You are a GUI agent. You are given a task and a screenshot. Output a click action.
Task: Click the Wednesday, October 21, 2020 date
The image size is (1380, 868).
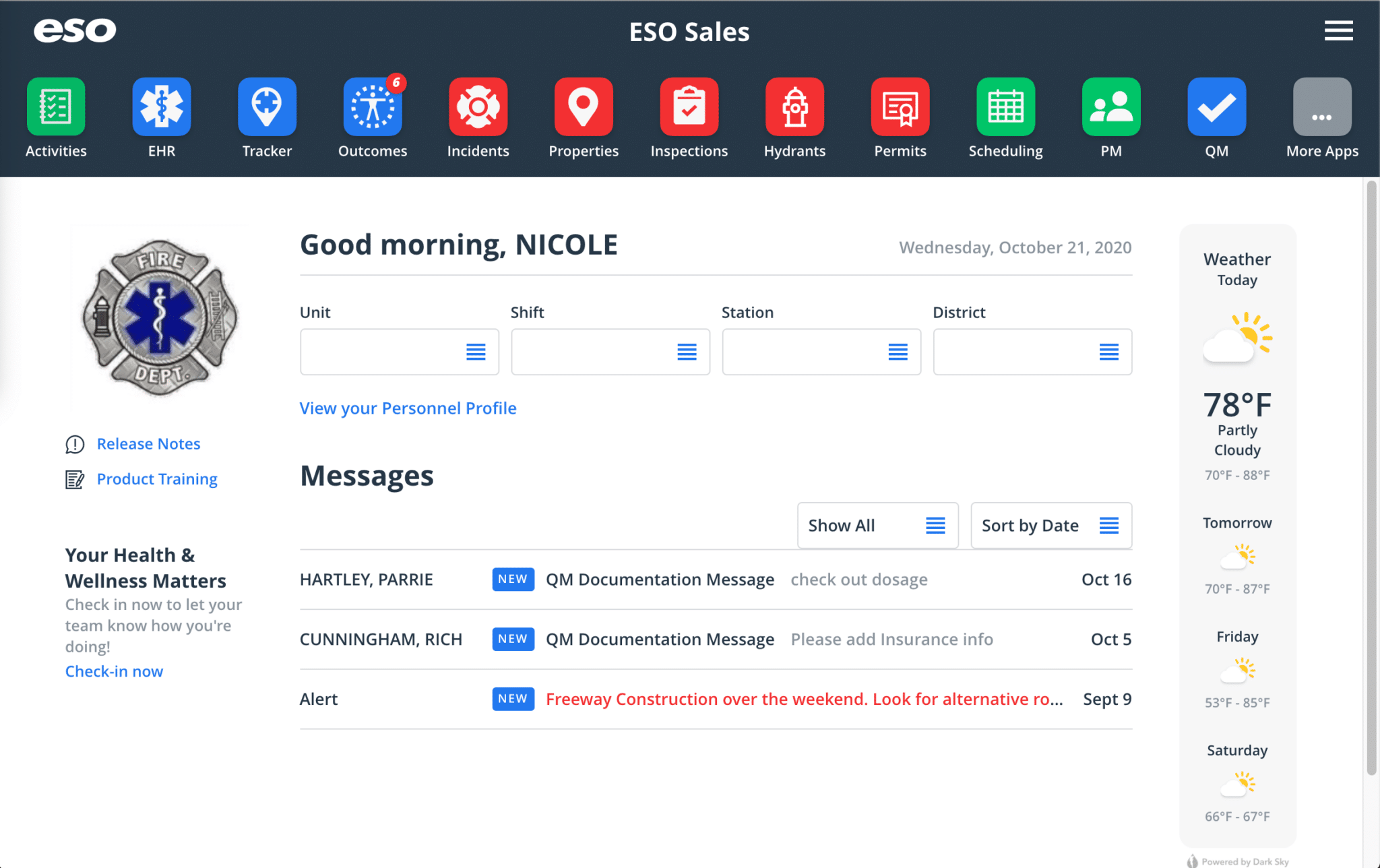pos(1015,248)
